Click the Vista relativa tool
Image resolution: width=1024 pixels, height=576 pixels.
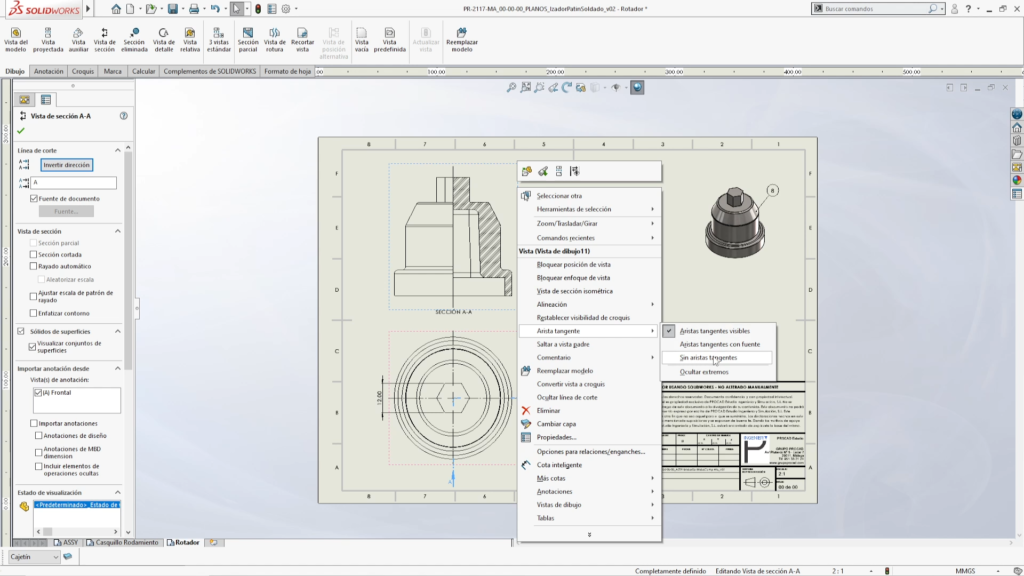pyautogui.click(x=190, y=39)
